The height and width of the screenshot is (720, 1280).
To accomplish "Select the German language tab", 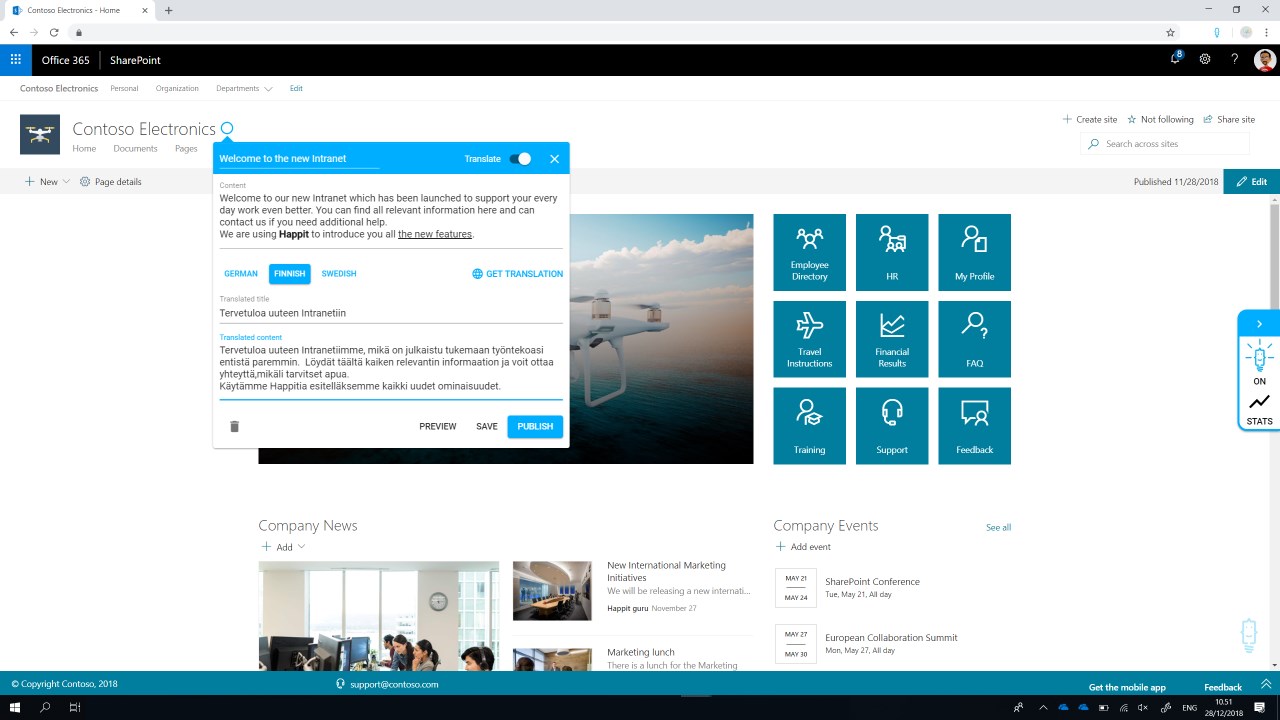I will click(241, 274).
